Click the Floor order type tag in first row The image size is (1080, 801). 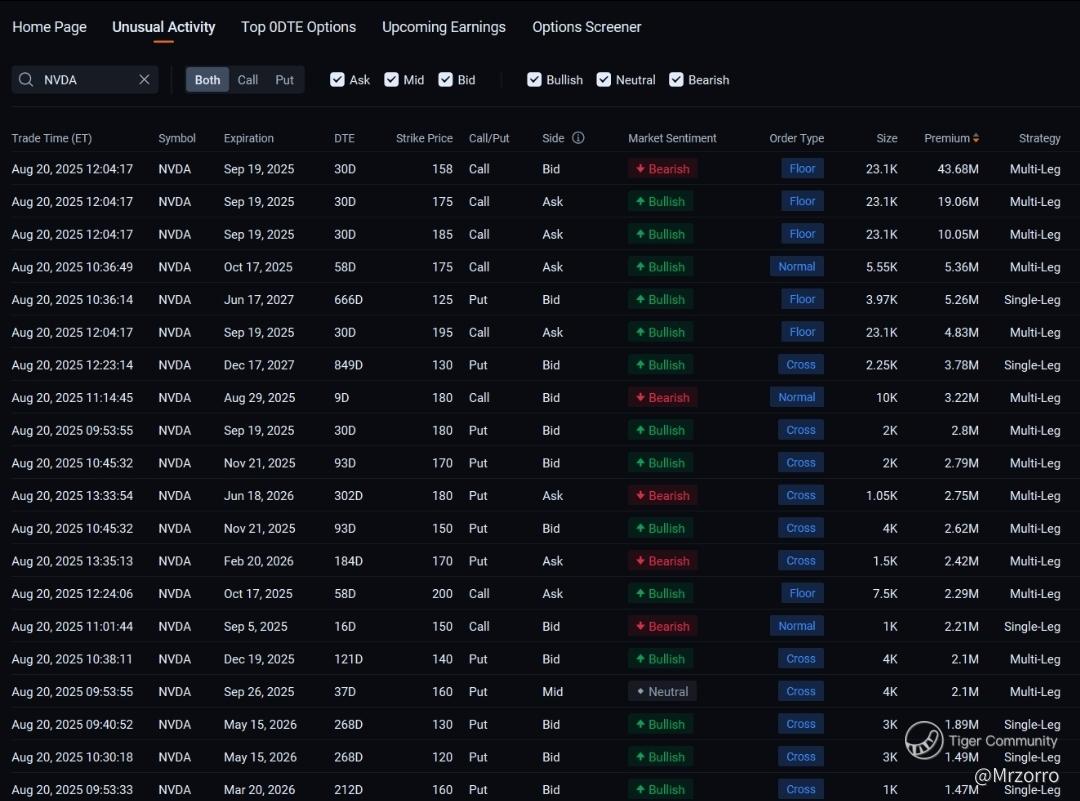point(802,169)
